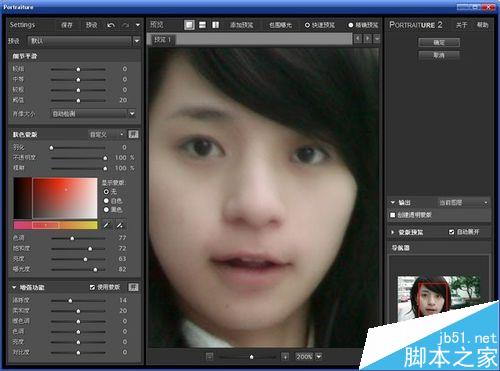Click the 确定 button
500x371 pixels.
pyautogui.click(x=439, y=42)
